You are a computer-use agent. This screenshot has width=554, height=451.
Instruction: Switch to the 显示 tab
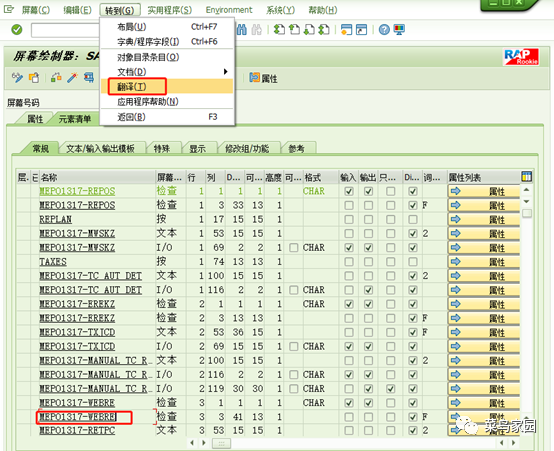coord(198,149)
